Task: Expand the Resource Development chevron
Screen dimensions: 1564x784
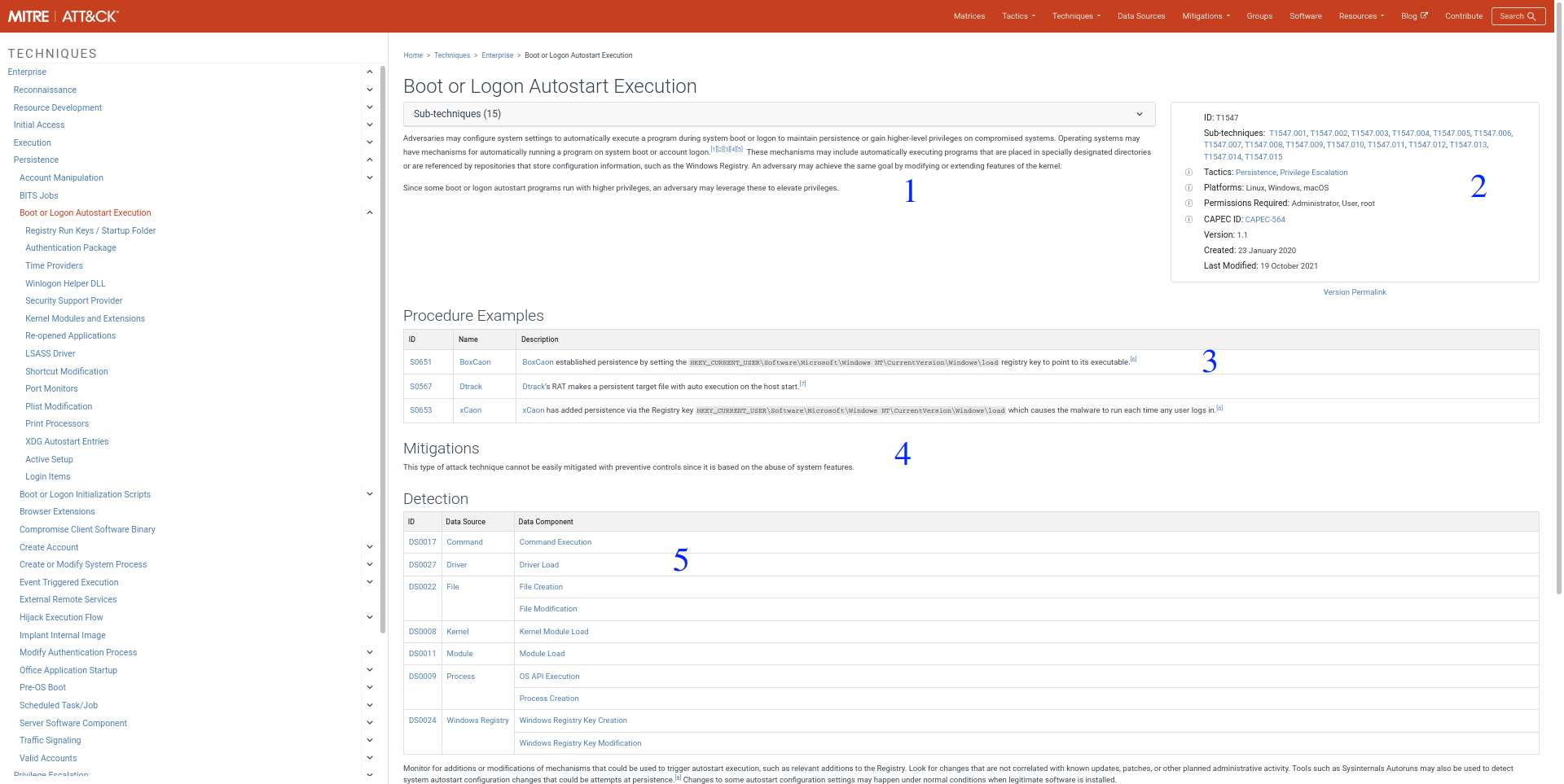Action: pyautogui.click(x=370, y=107)
